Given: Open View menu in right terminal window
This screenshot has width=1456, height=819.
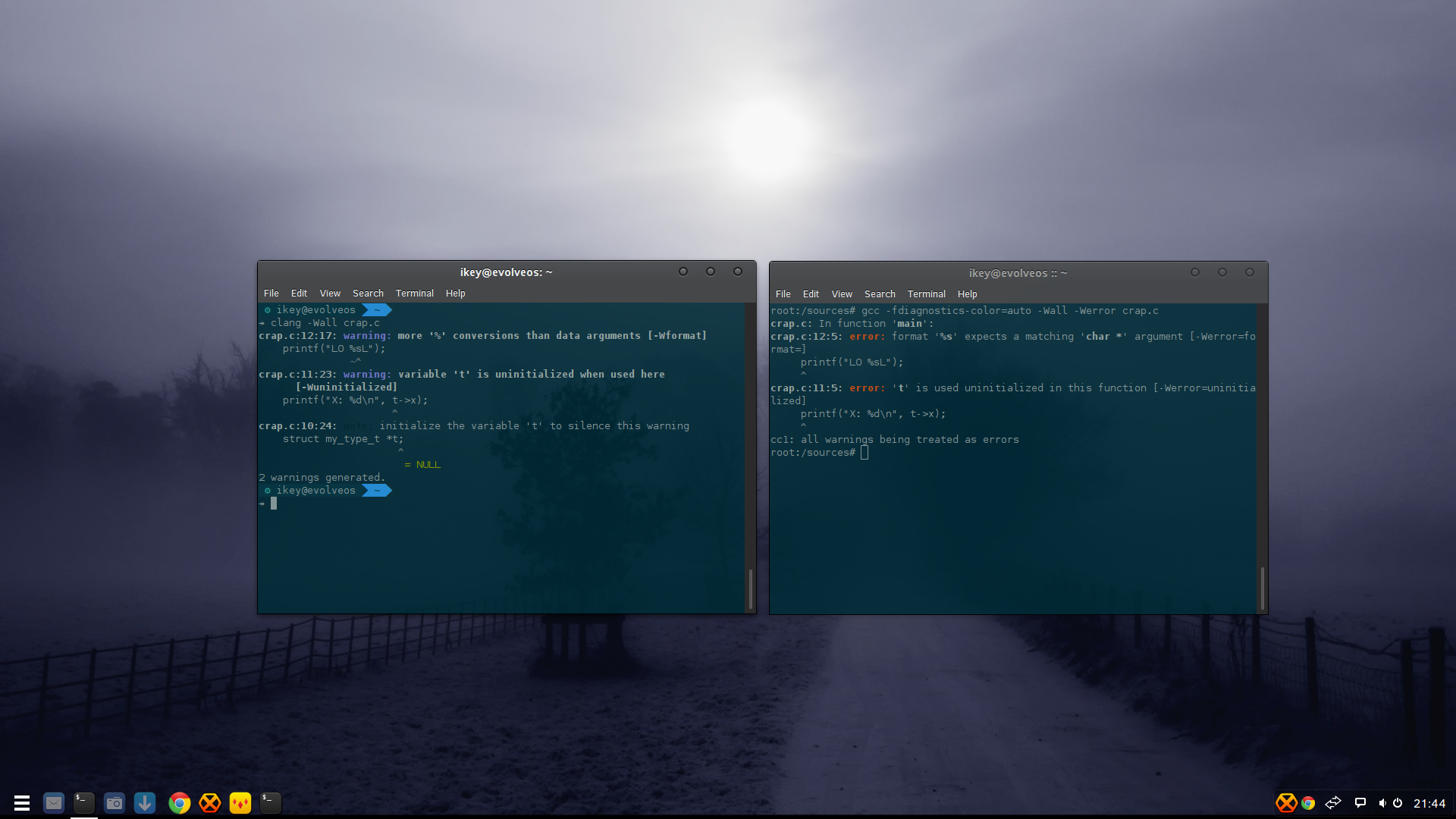Looking at the screenshot, I should pyautogui.click(x=842, y=294).
